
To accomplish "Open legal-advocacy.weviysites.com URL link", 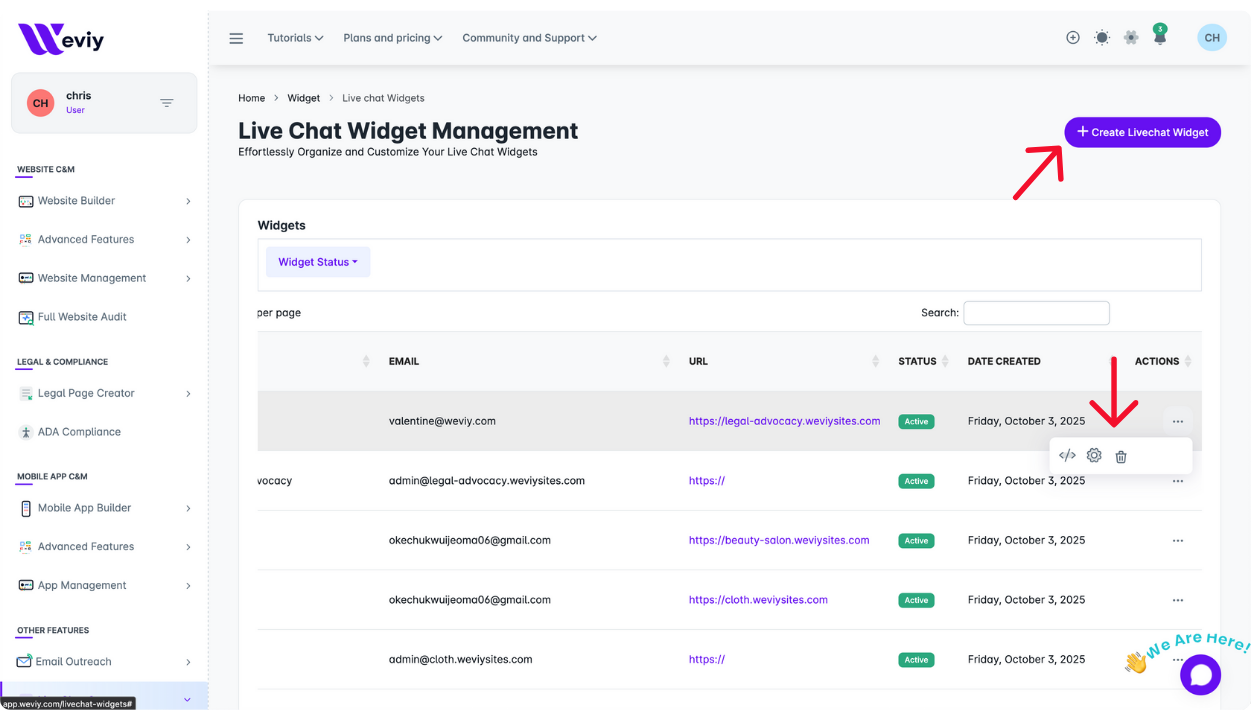I will click(x=784, y=421).
